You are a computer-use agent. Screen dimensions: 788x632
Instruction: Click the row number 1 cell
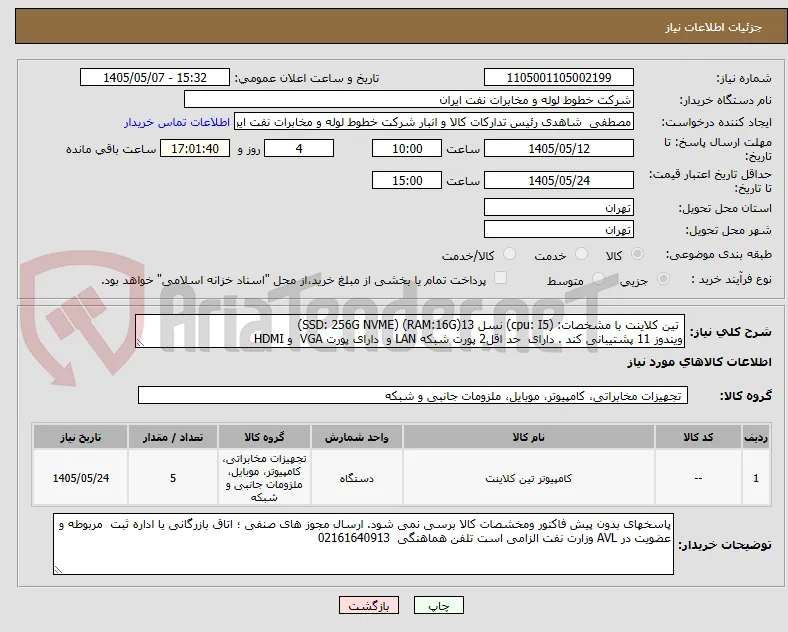(756, 478)
